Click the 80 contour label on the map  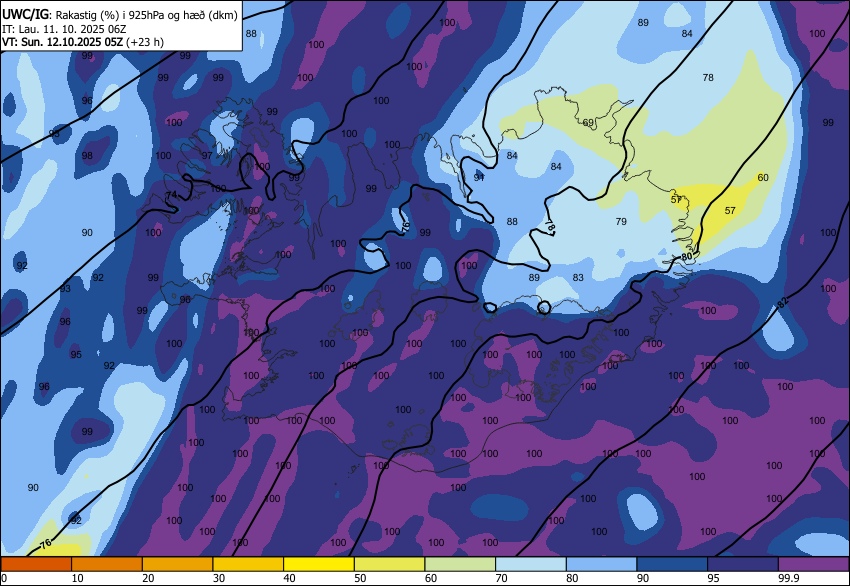click(687, 256)
